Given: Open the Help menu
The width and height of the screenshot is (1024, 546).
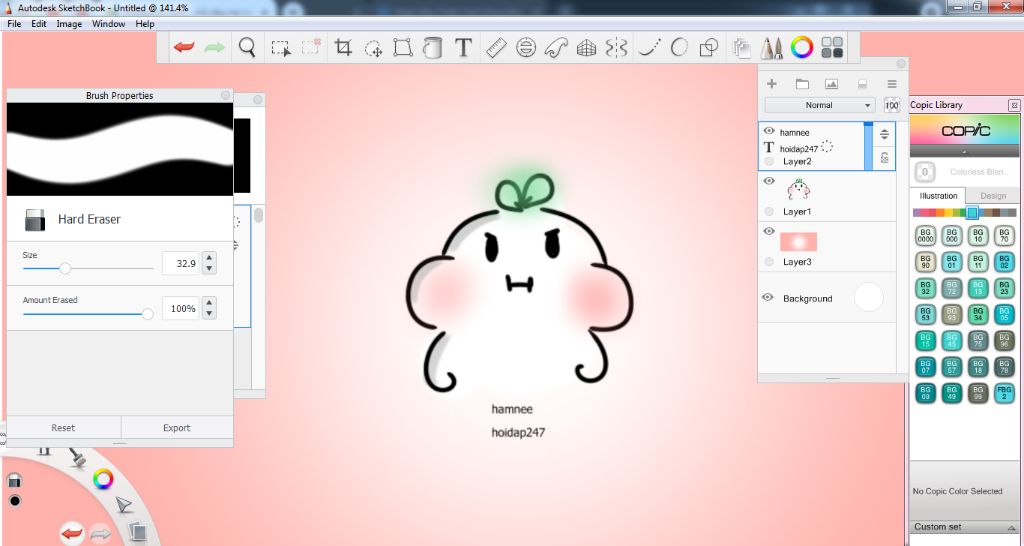Looking at the screenshot, I should pos(144,24).
